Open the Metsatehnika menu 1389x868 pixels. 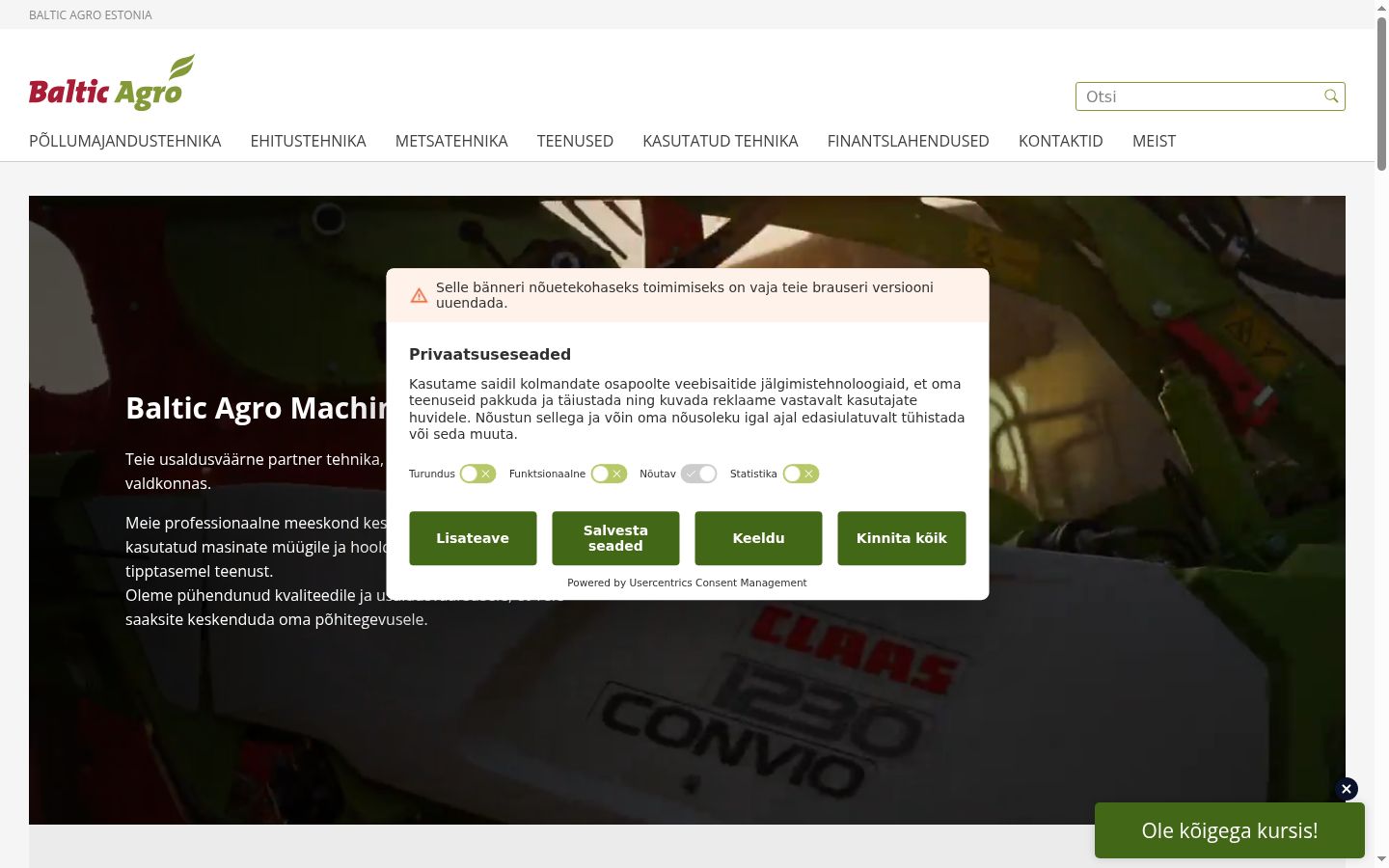[451, 141]
